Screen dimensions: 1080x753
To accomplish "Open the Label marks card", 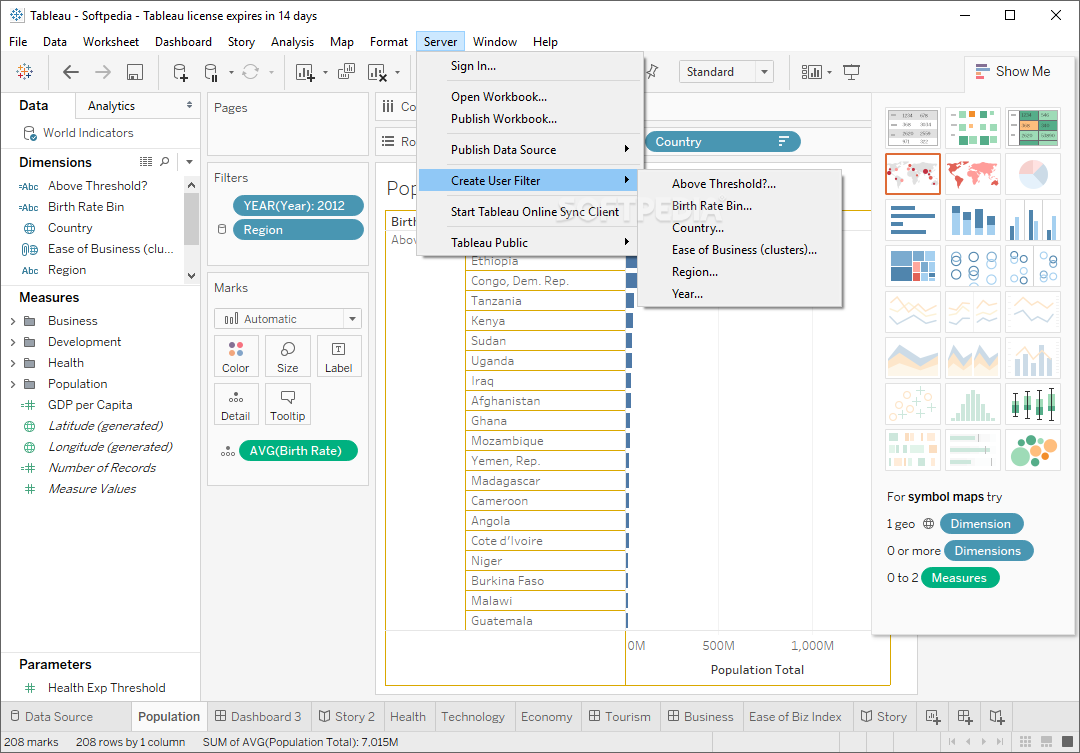I will coord(338,356).
